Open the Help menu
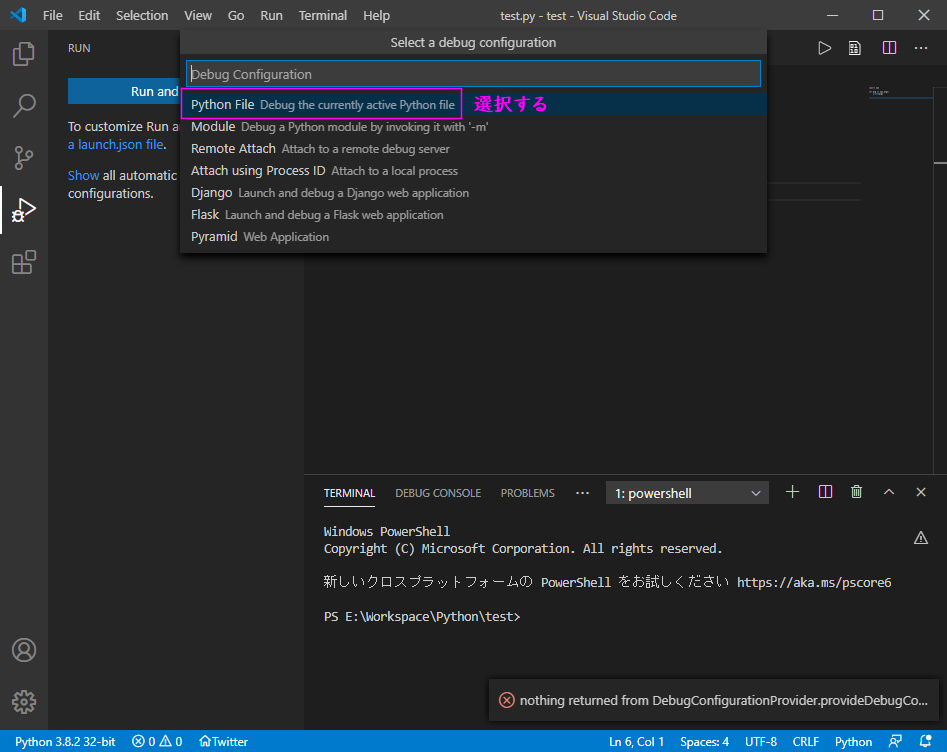947x752 pixels. tap(376, 16)
